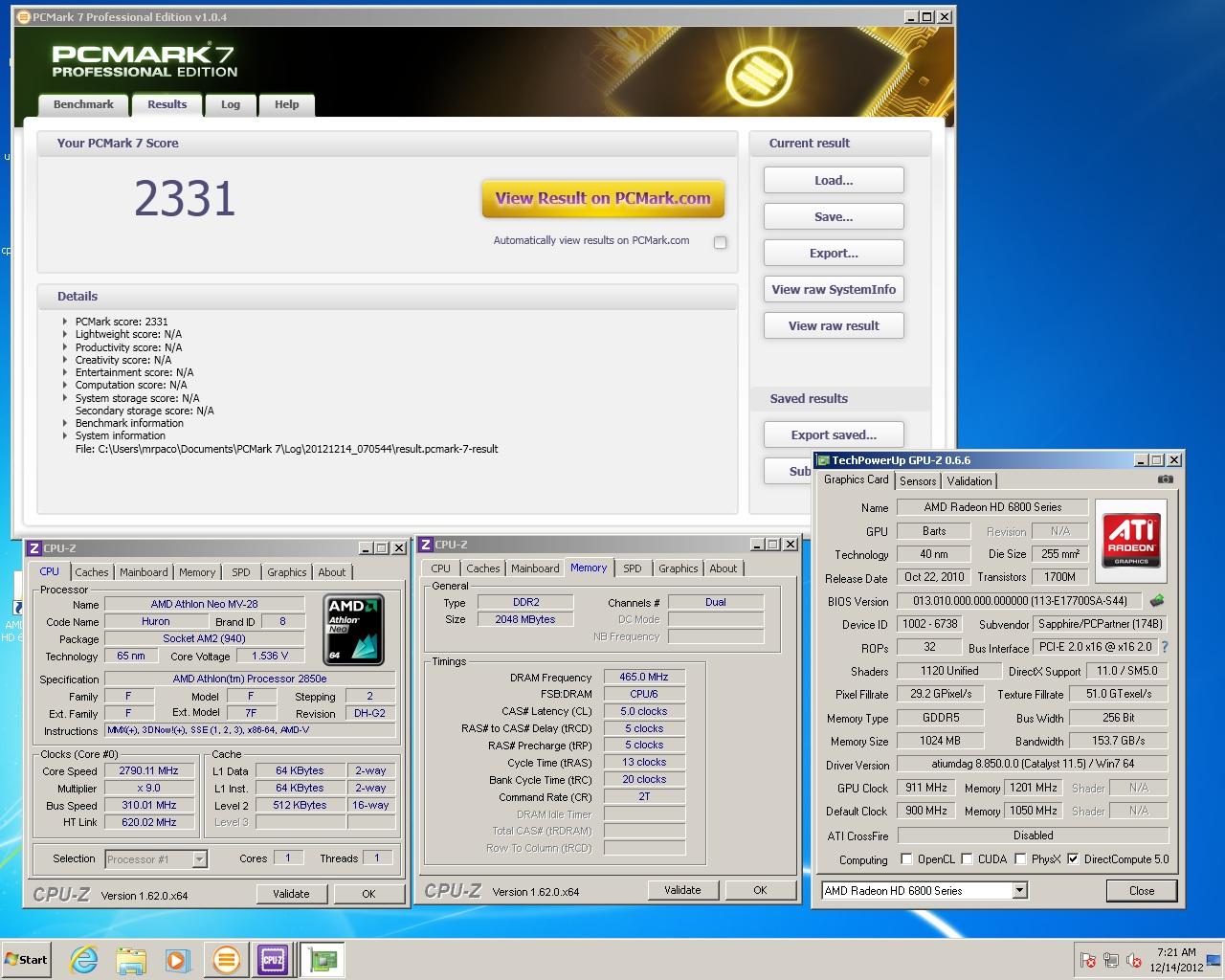Expand the System information row

pyautogui.click(x=65, y=435)
